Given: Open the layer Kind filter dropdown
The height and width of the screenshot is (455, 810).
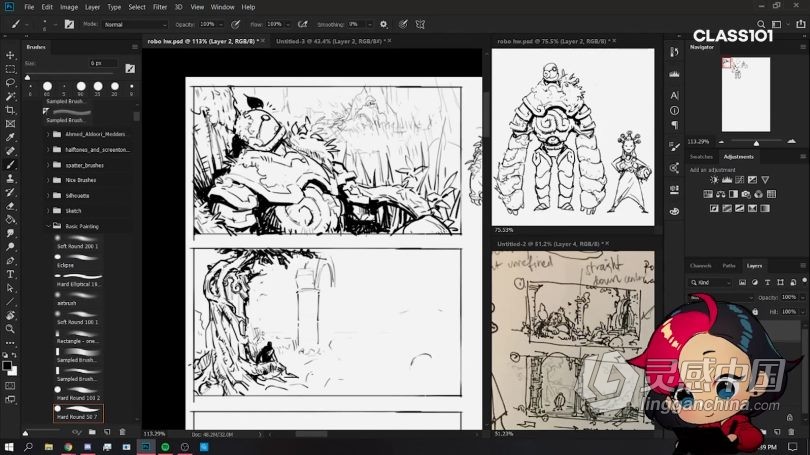Looking at the screenshot, I should point(711,283).
